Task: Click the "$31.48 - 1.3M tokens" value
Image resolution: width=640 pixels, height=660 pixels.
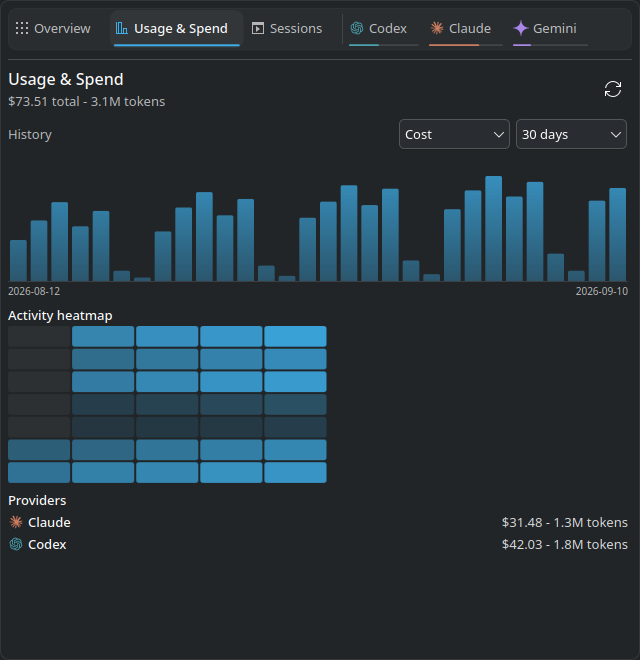Action: click(565, 522)
